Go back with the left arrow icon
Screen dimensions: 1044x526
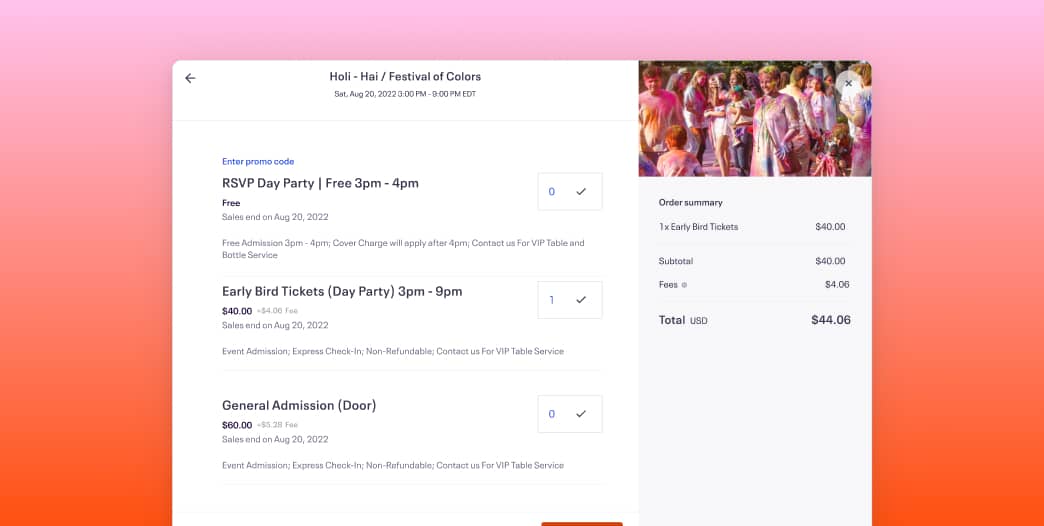click(x=190, y=78)
